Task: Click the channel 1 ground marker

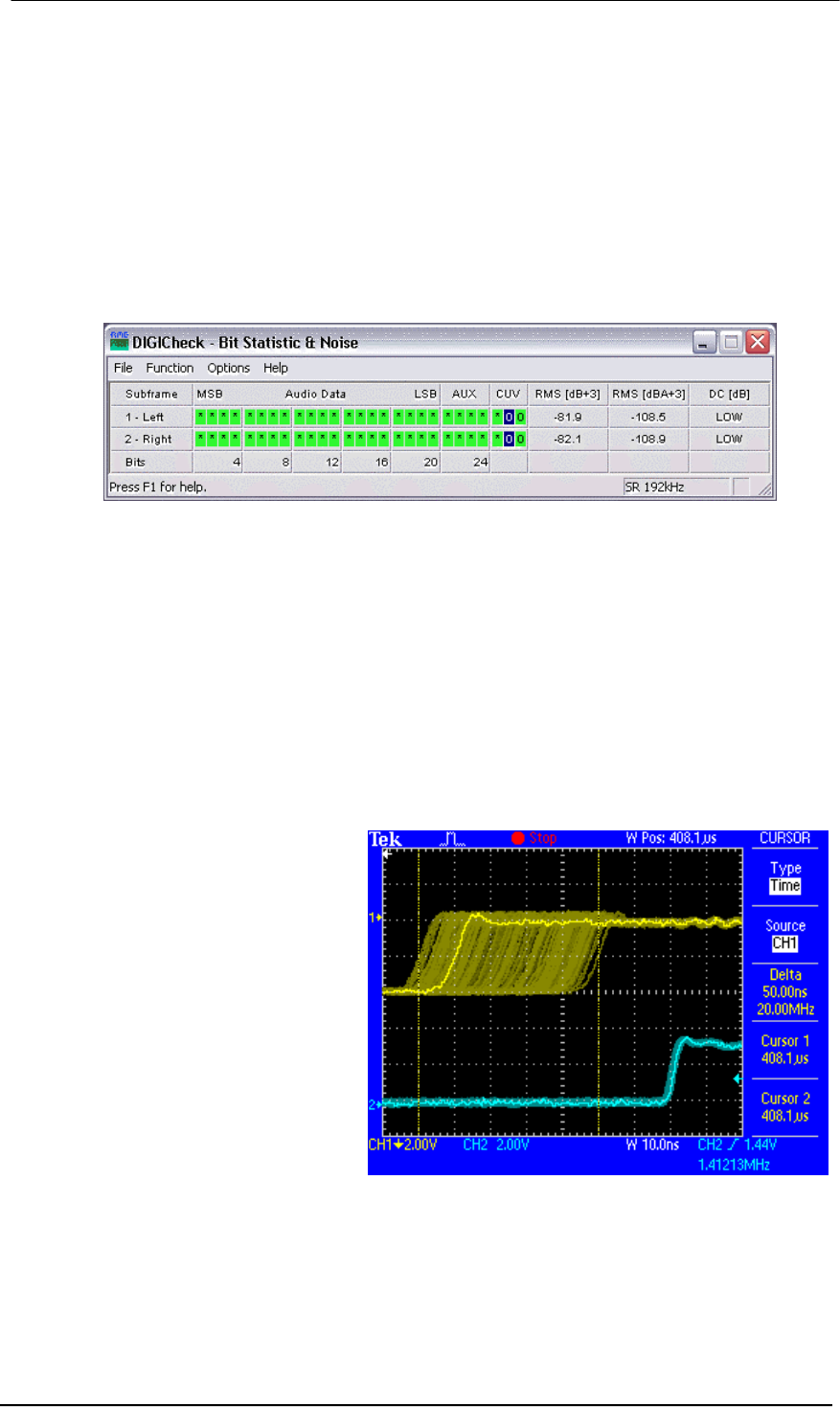Action: (x=375, y=918)
